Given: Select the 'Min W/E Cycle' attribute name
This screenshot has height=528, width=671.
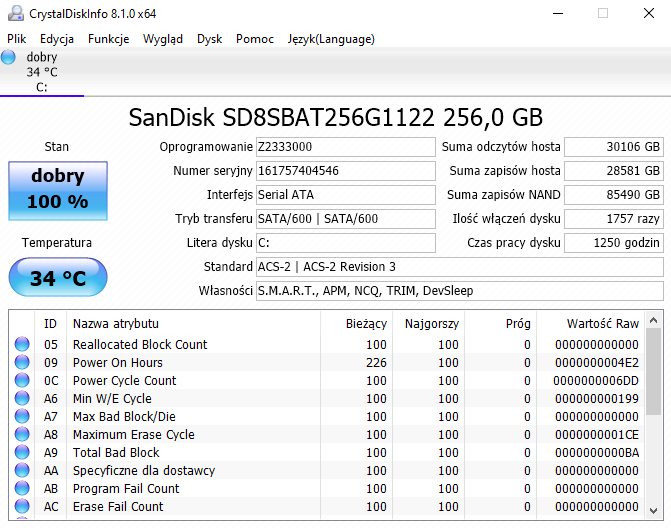Looking at the screenshot, I should (x=112, y=398).
